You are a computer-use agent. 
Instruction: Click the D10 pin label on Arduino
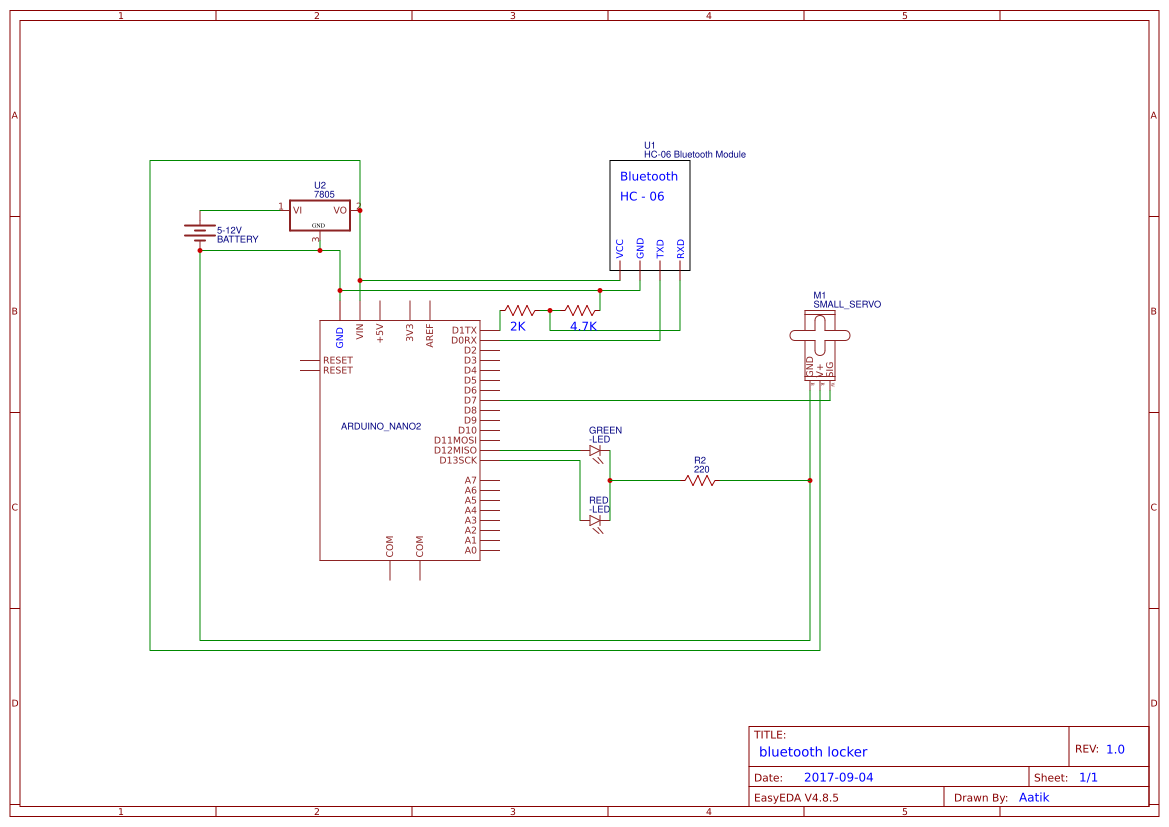tap(467, 430)
